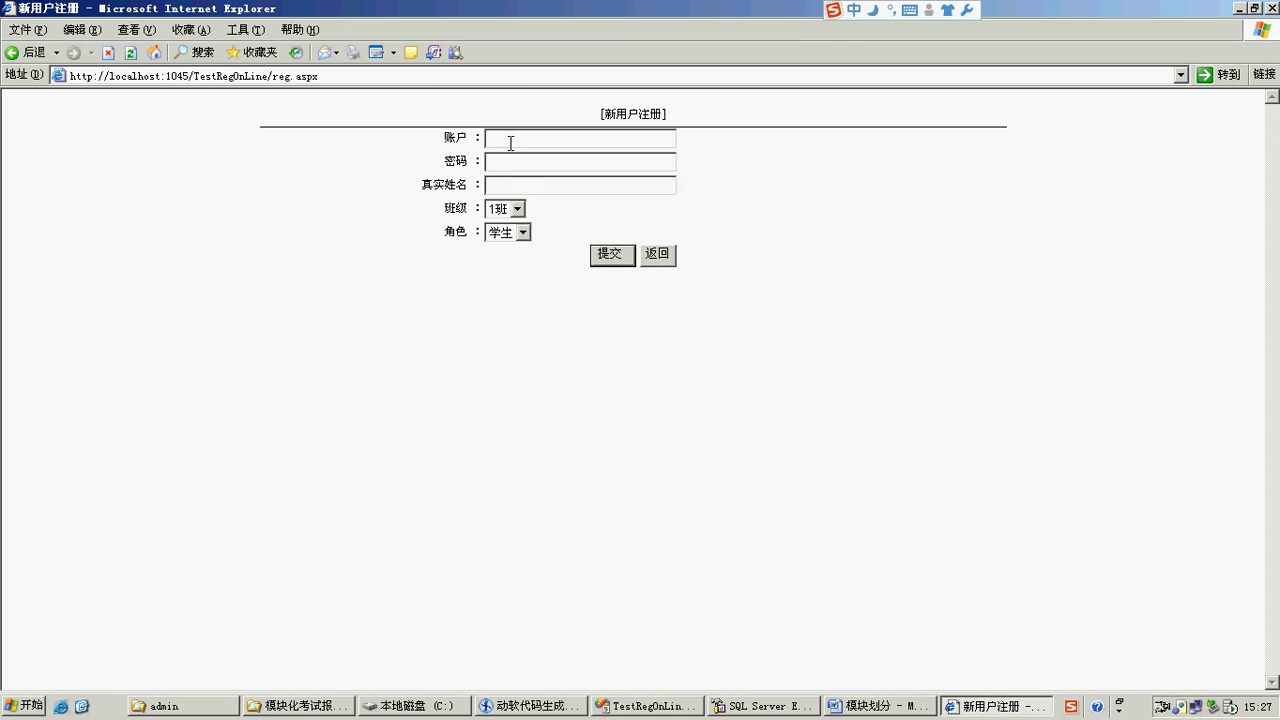This screenshot has width=1280, height=720.
Task: Switch to 模块划分 - M... taskbar button
Action: click(x=878, y=706)
